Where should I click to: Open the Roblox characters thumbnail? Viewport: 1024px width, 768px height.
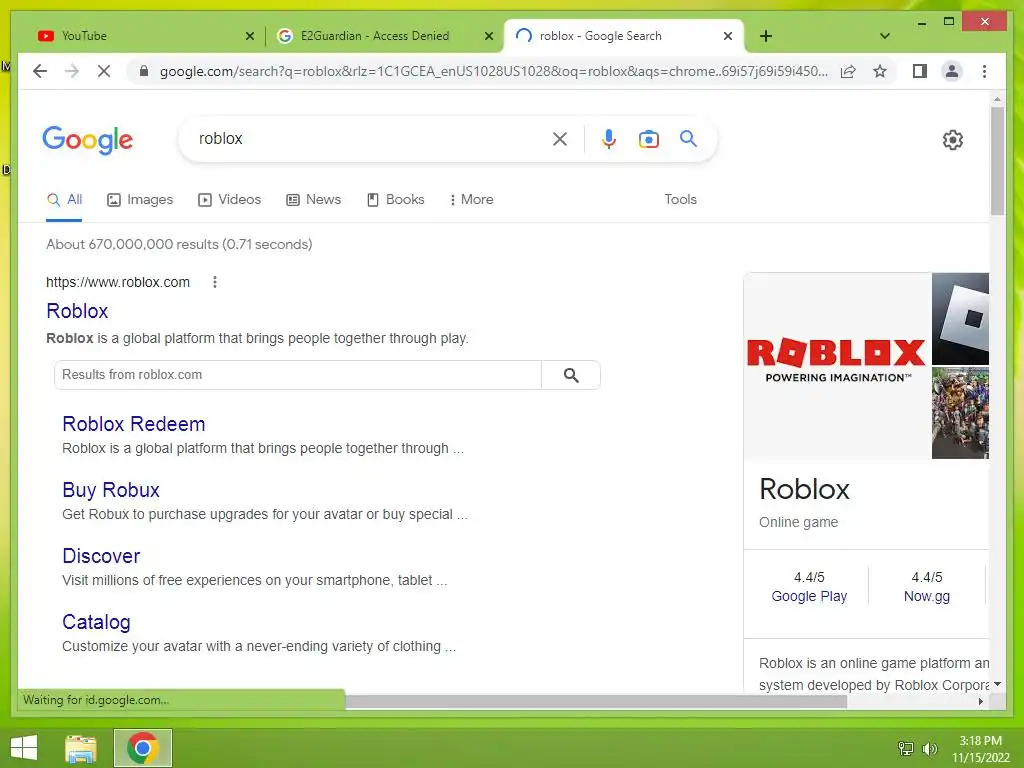[960, 413]
